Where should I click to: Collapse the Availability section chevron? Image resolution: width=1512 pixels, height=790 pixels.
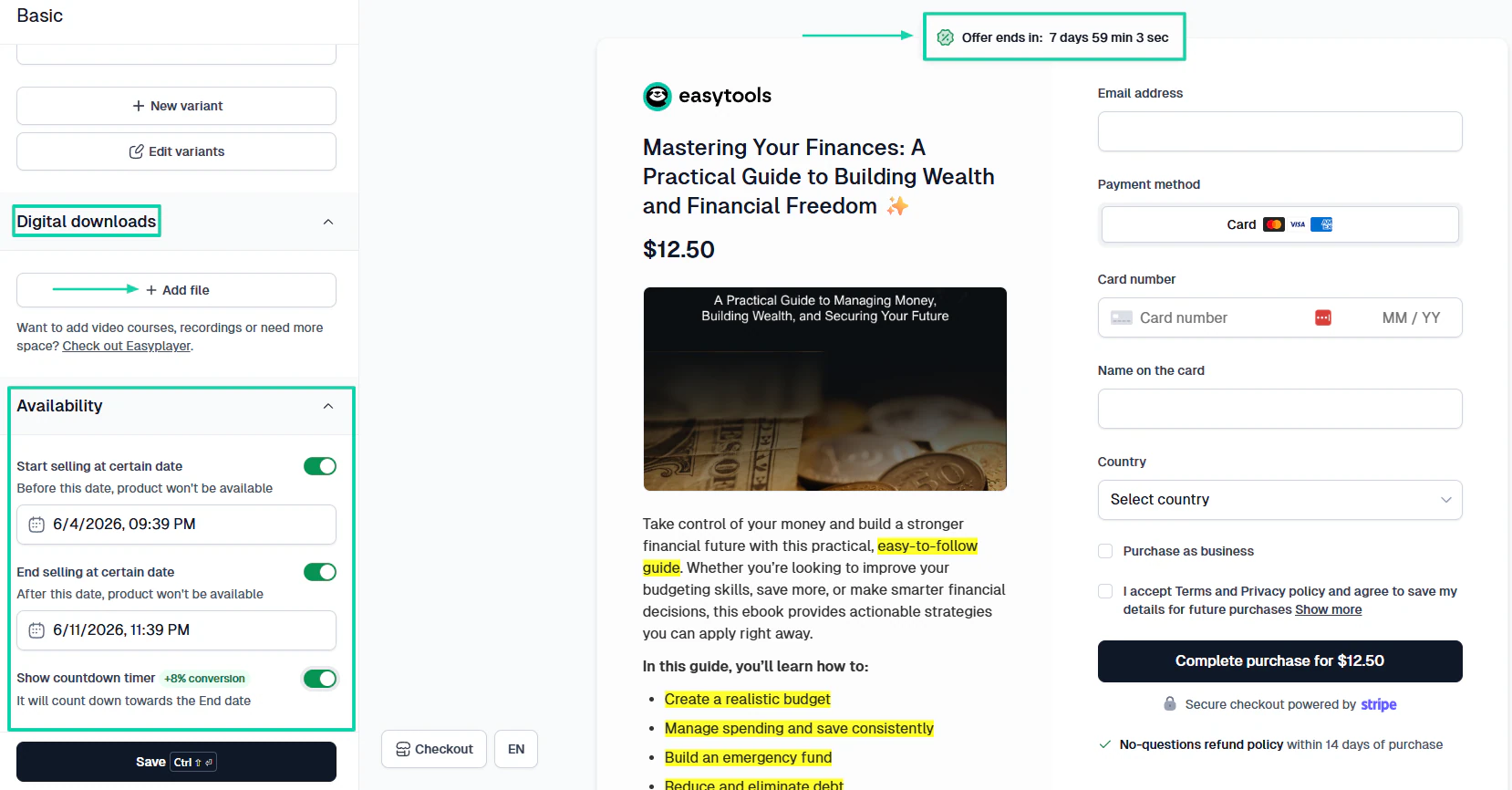point(328,406)
